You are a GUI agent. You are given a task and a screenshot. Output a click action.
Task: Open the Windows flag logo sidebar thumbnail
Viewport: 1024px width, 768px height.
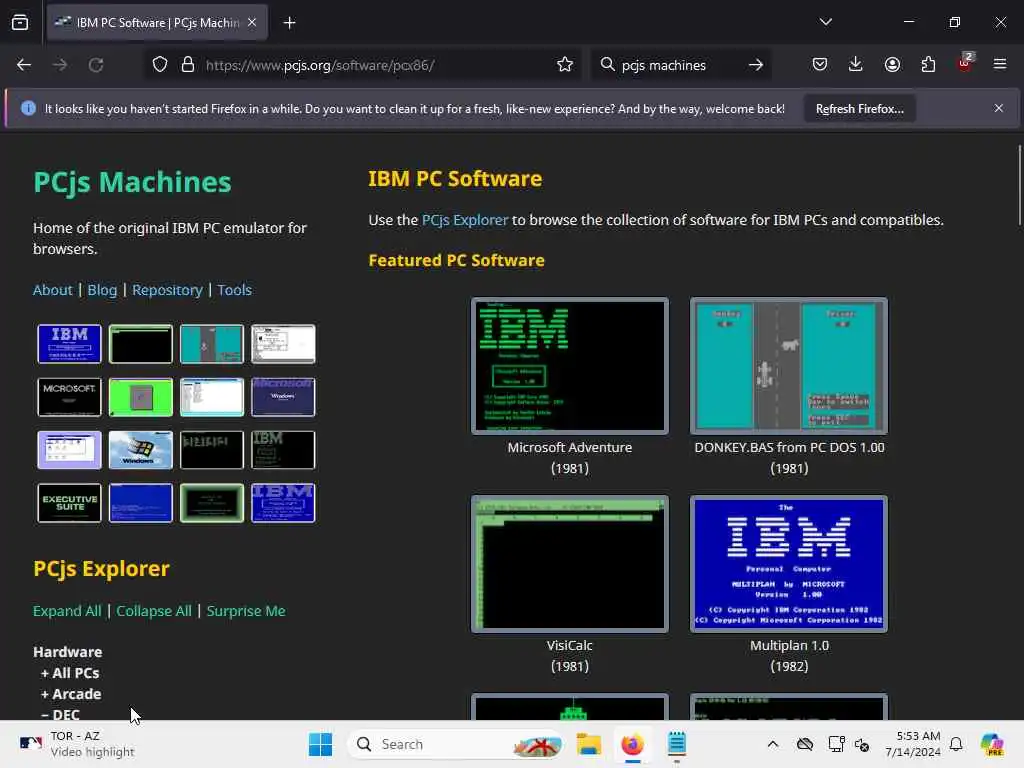[140, 449]
